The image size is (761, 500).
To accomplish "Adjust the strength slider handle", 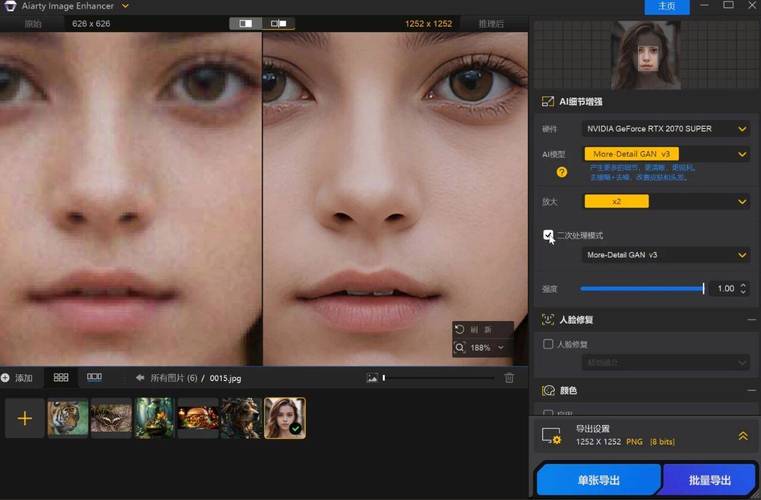I will coord(703,288).
